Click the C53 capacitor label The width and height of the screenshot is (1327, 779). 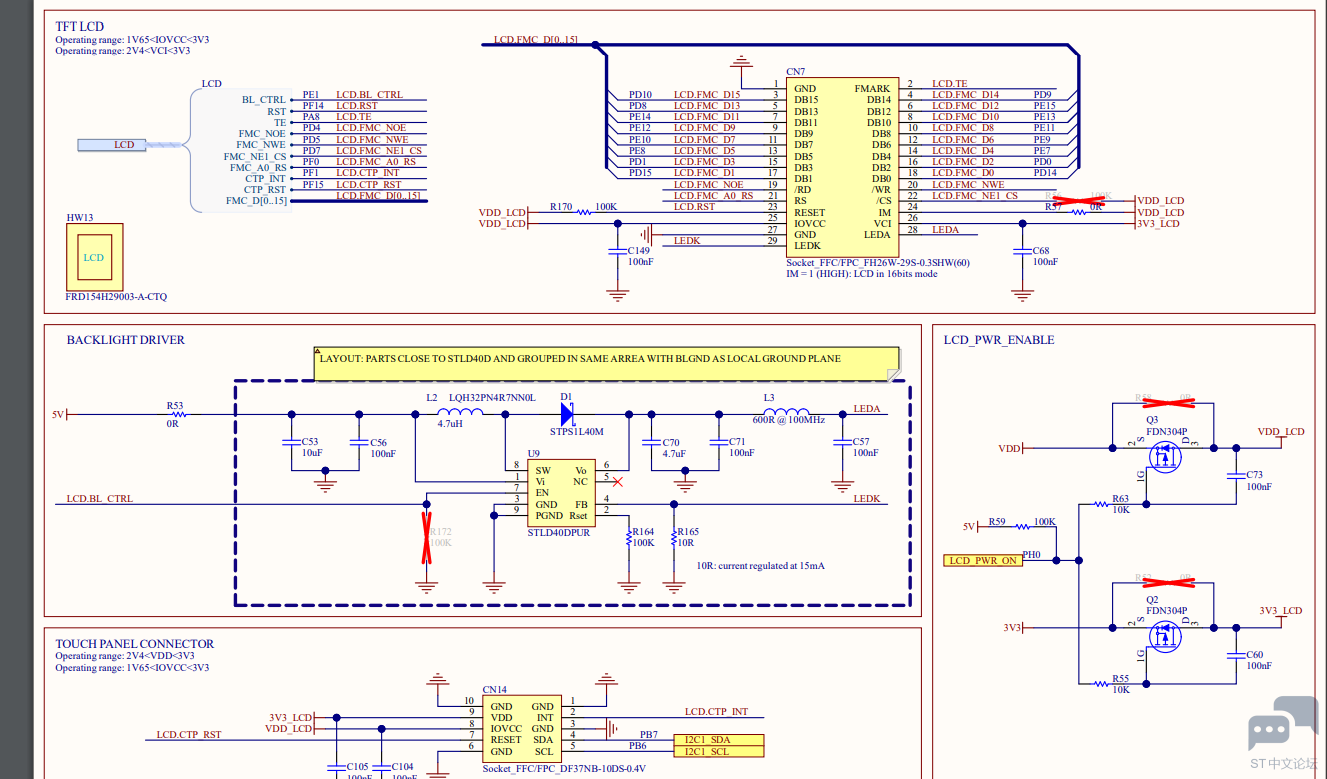309,441
